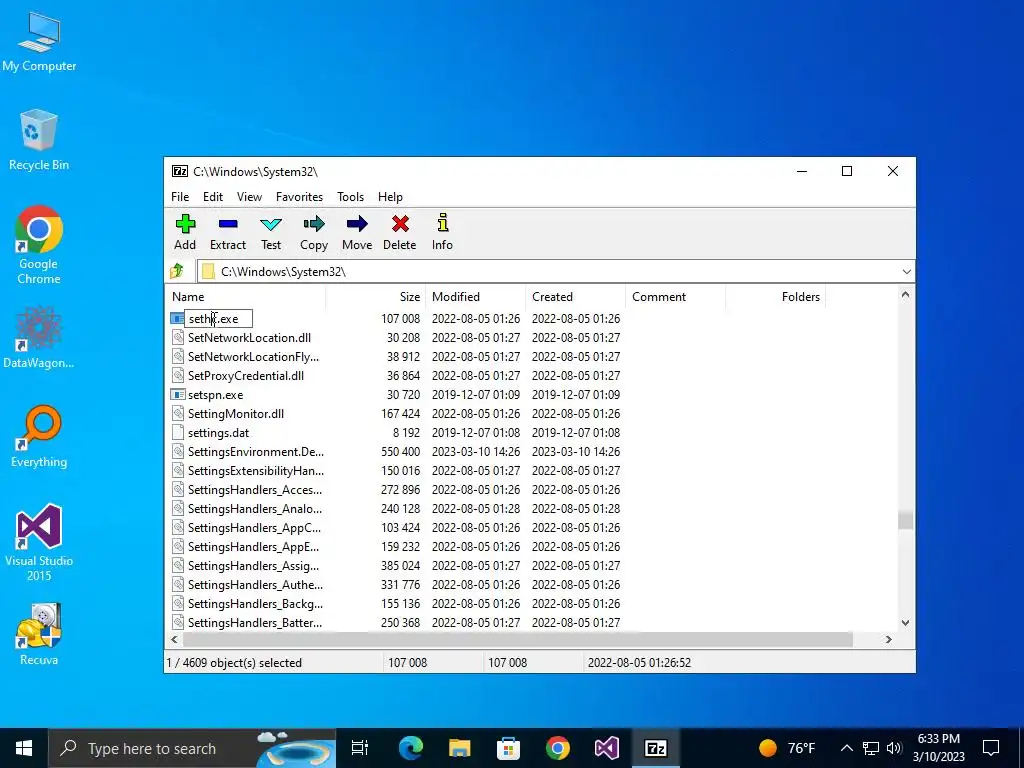Click the vertical scrollbar up arrow
The width and height of the screenshot is (1024, 768).
coord(905,295)
